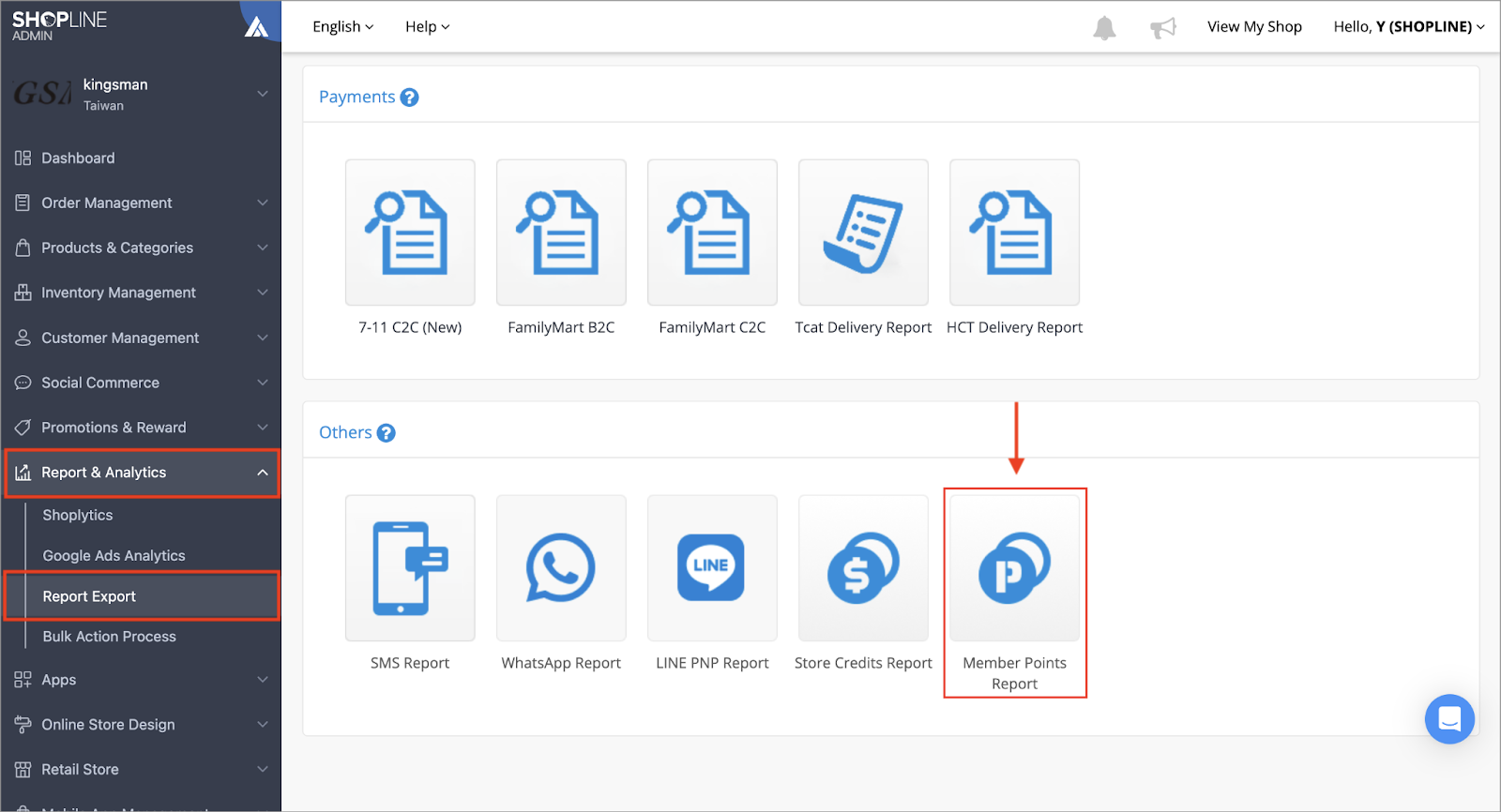Screen dimensions: 1501x812
Task: Open the FamilyMart C2C report icon
Action: click(x=712, y=233)
